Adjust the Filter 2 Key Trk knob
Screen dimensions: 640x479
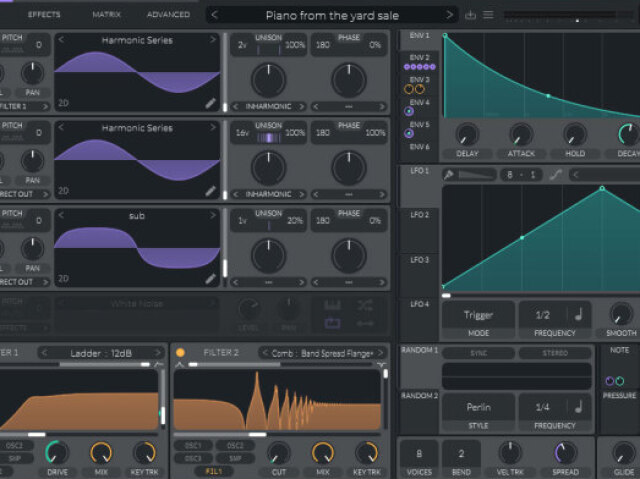(367, 452)
